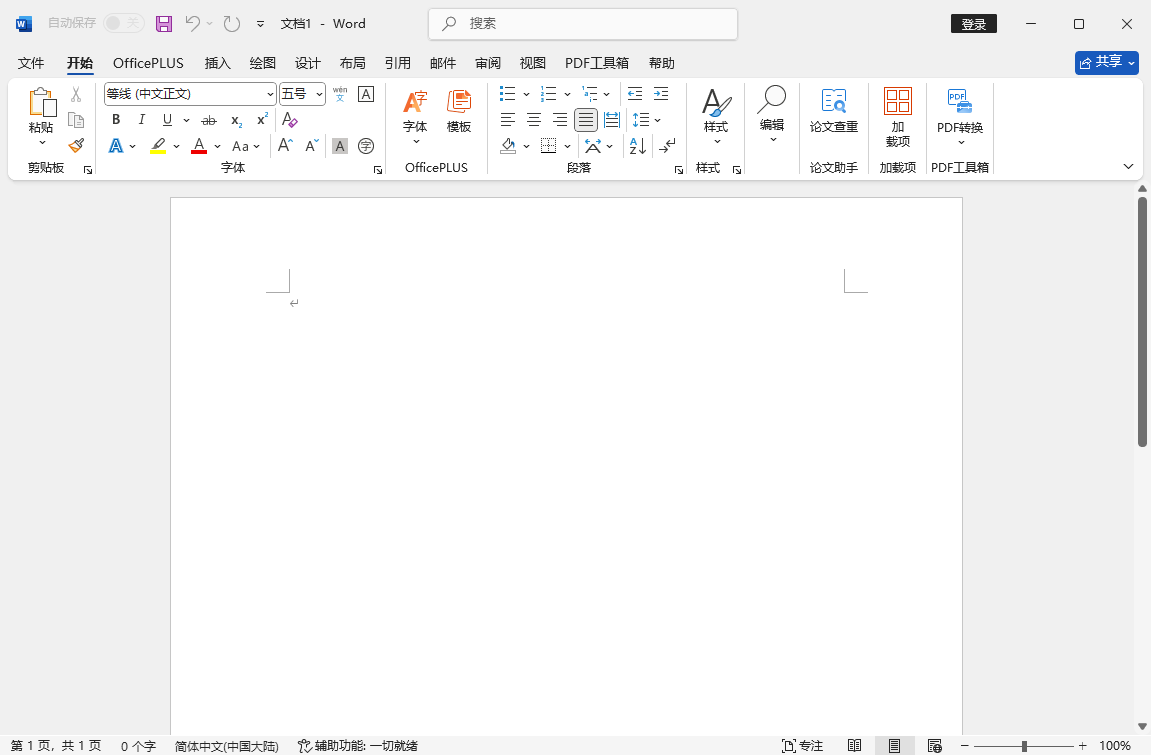Toggle the underline formatting

click(x=167, y=120)
